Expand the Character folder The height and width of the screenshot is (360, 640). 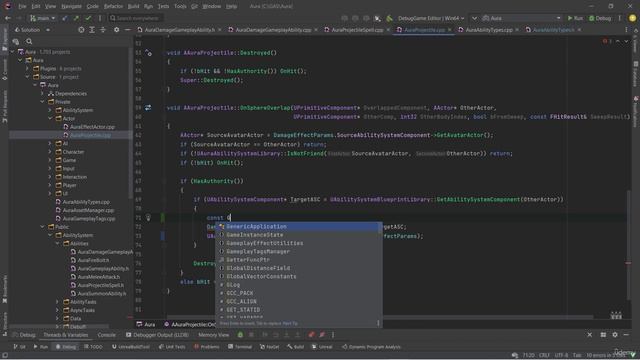tap(50, 151)
